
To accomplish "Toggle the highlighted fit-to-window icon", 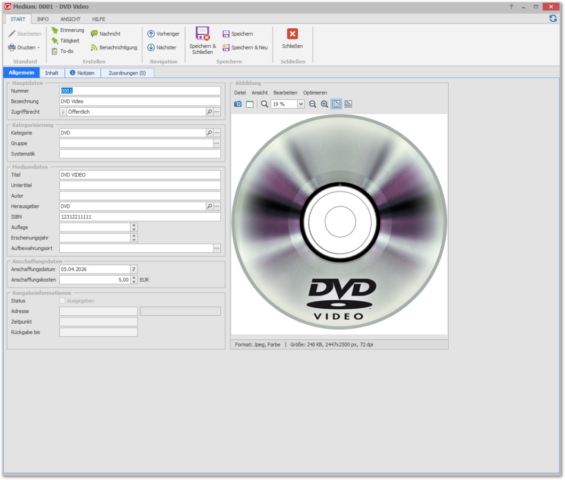I will click(336, 104).
